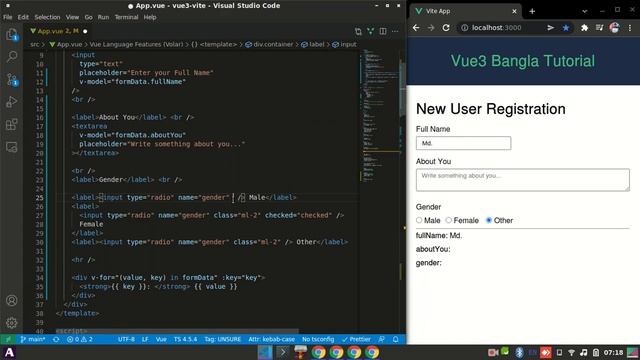The height and width of the screenshot is (360, 640).
Task: Click the Synchronize Changes icon in status bar
Action: click(x=56, y=339)
